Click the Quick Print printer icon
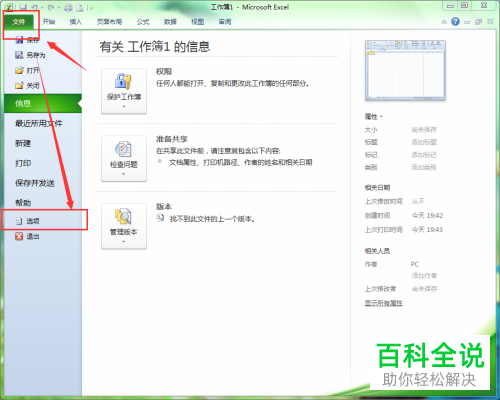Screen dimensions: 500x400 point(68,7)
